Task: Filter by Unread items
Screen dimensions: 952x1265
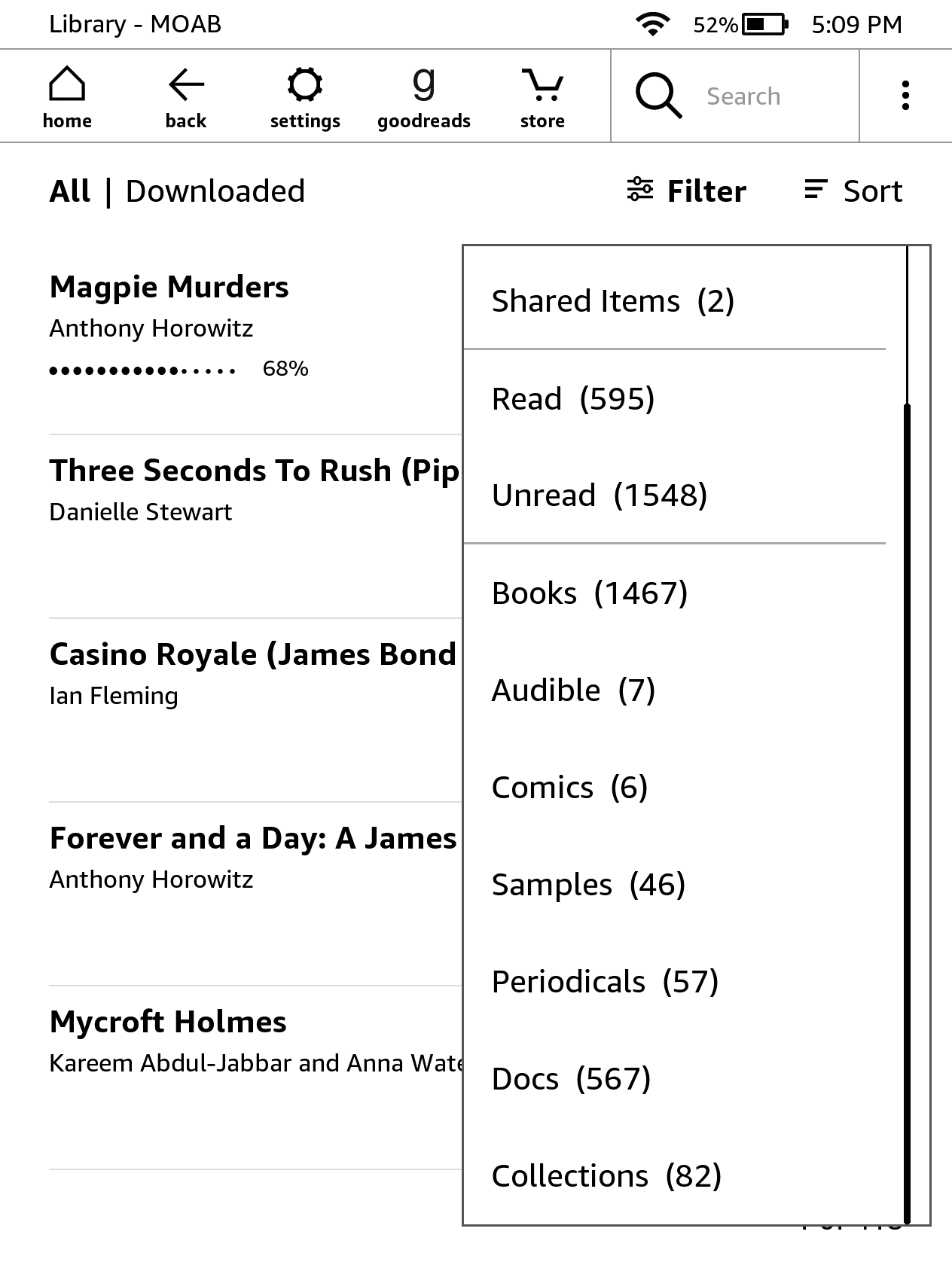Action: (x=600, y=495)
